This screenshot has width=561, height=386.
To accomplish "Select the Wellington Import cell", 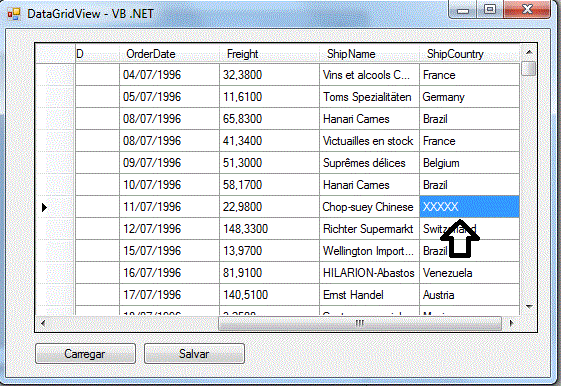I will [370, 251].
